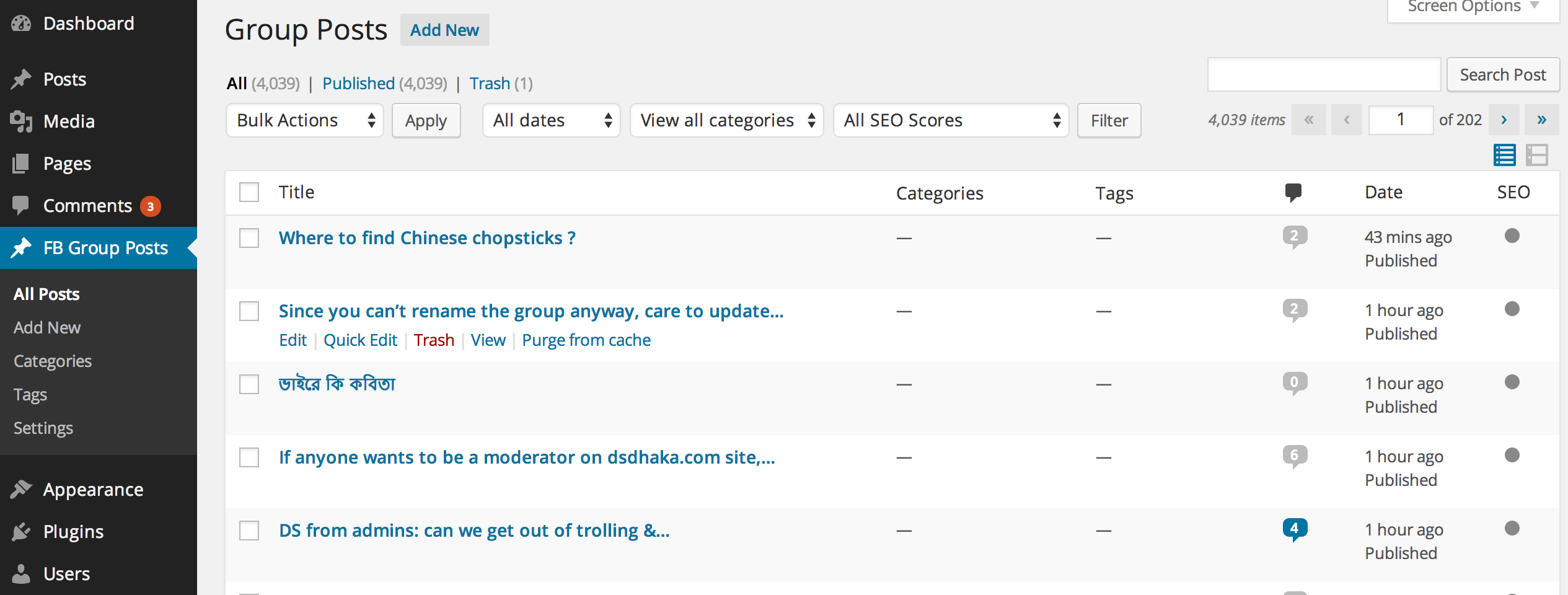Viewport: 1568px width, 595px height.
Task: Check the box next to DS from admins post
Action: pyautogui.click(x=249, y=531)
